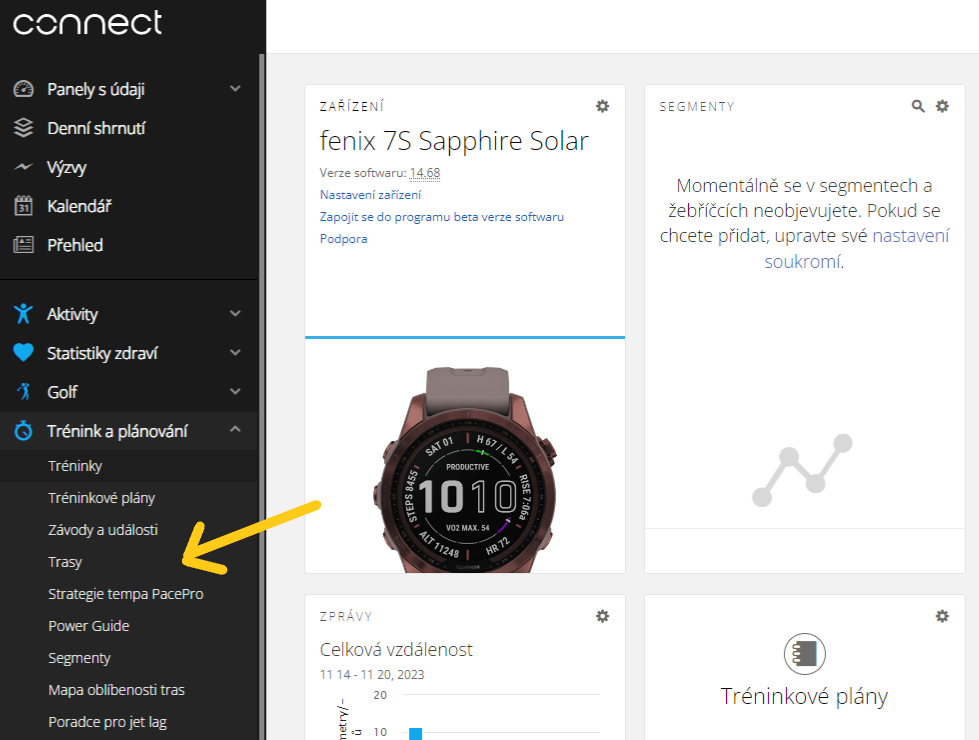
Task: Select Závody a události submenu item
Action: pyautogui.click(x=103, y=530)
